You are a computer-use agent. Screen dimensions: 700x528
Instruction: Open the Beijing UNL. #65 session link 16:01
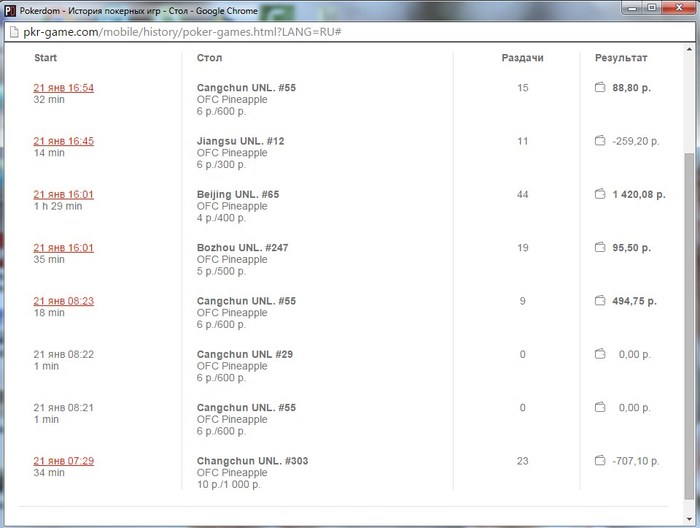pos(63,195)
